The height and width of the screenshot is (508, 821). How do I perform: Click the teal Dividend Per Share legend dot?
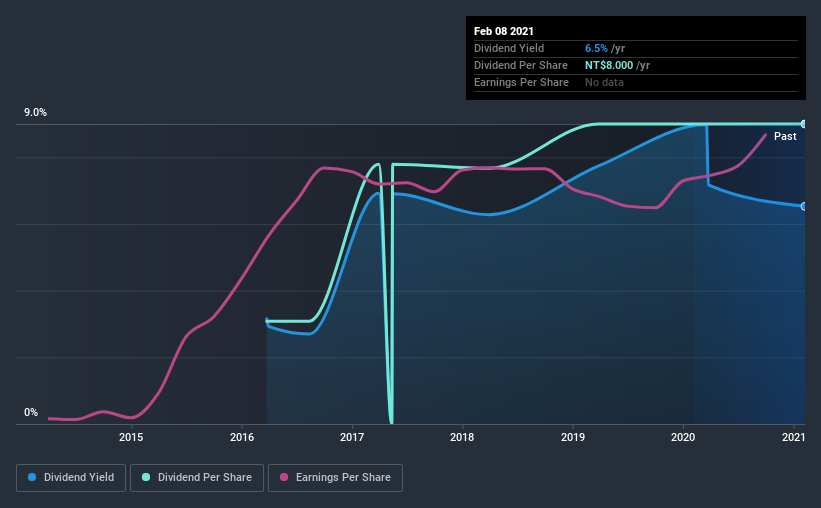(146, 477)
